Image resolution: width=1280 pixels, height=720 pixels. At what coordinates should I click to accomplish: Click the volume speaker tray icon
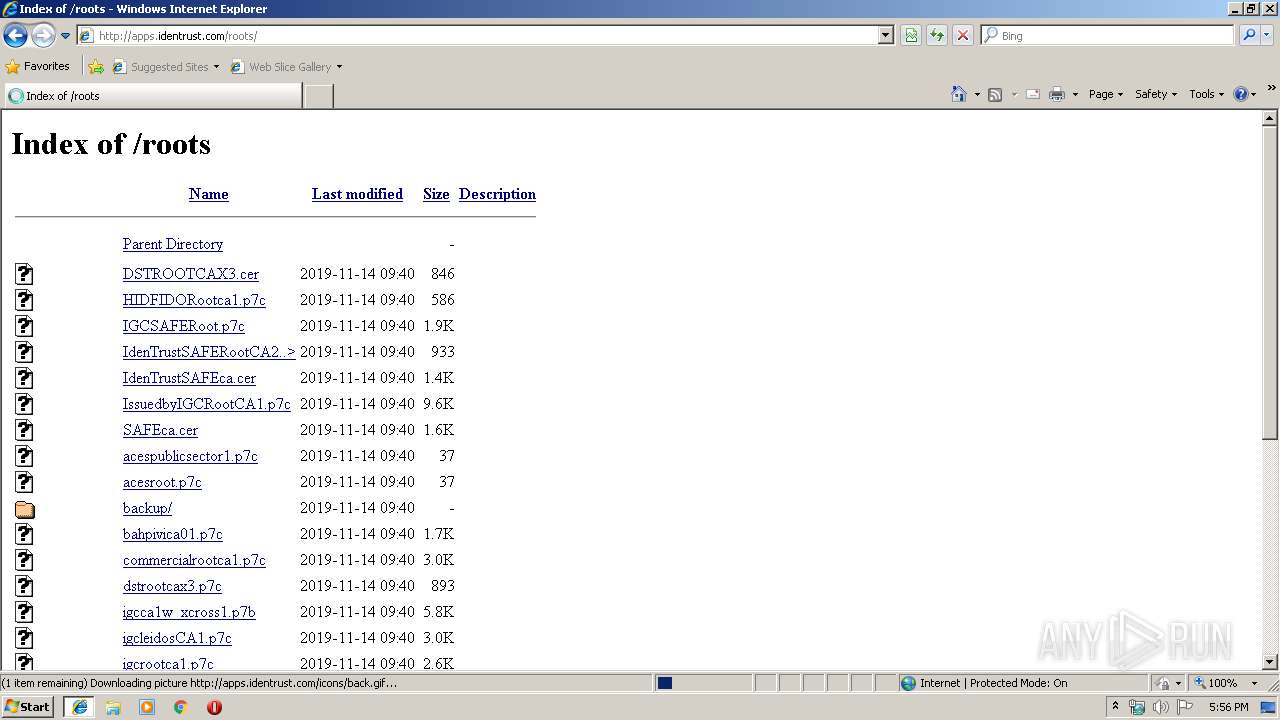click(x=1160, y=707)
